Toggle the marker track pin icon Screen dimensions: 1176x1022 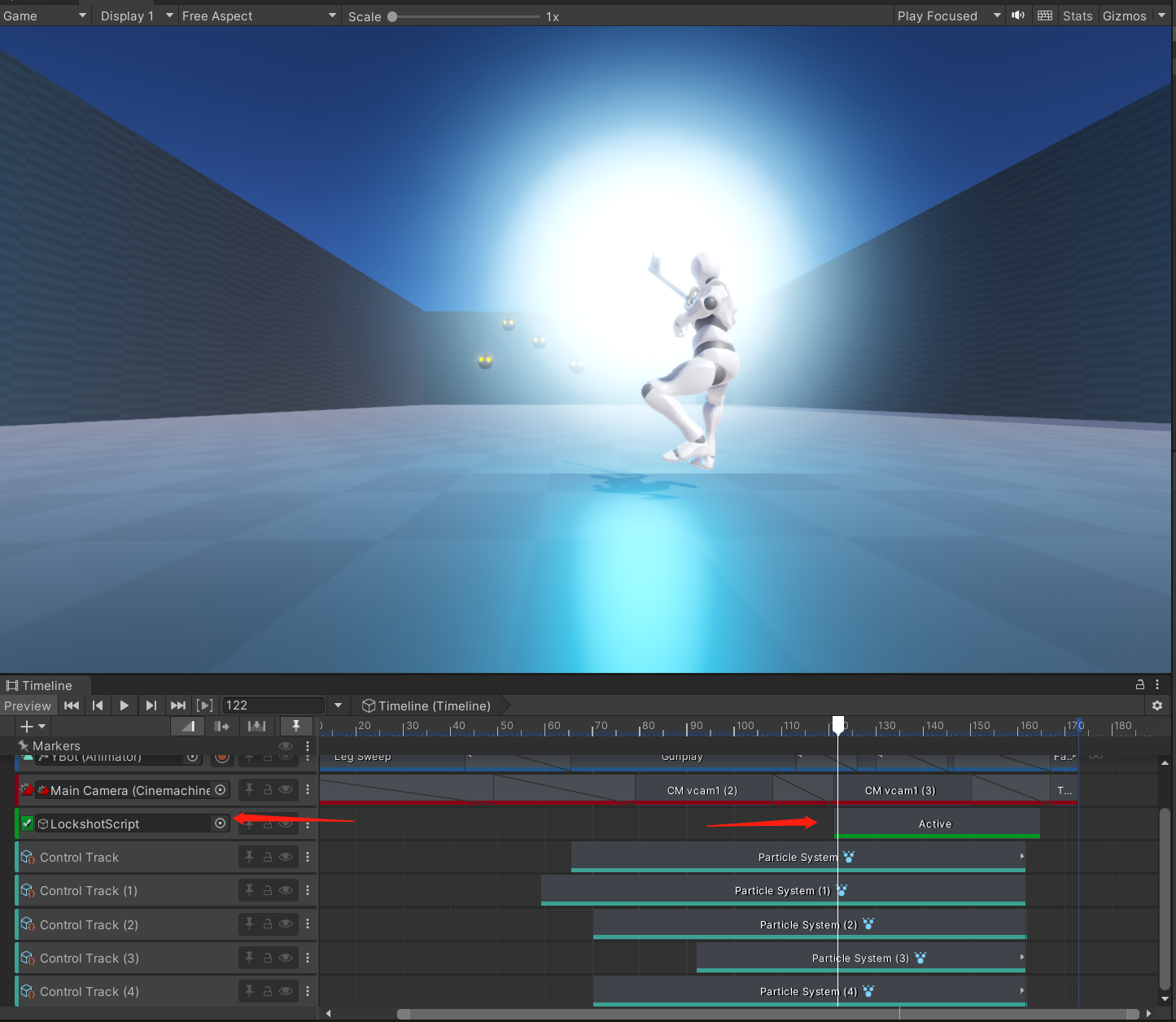[296, 726]
